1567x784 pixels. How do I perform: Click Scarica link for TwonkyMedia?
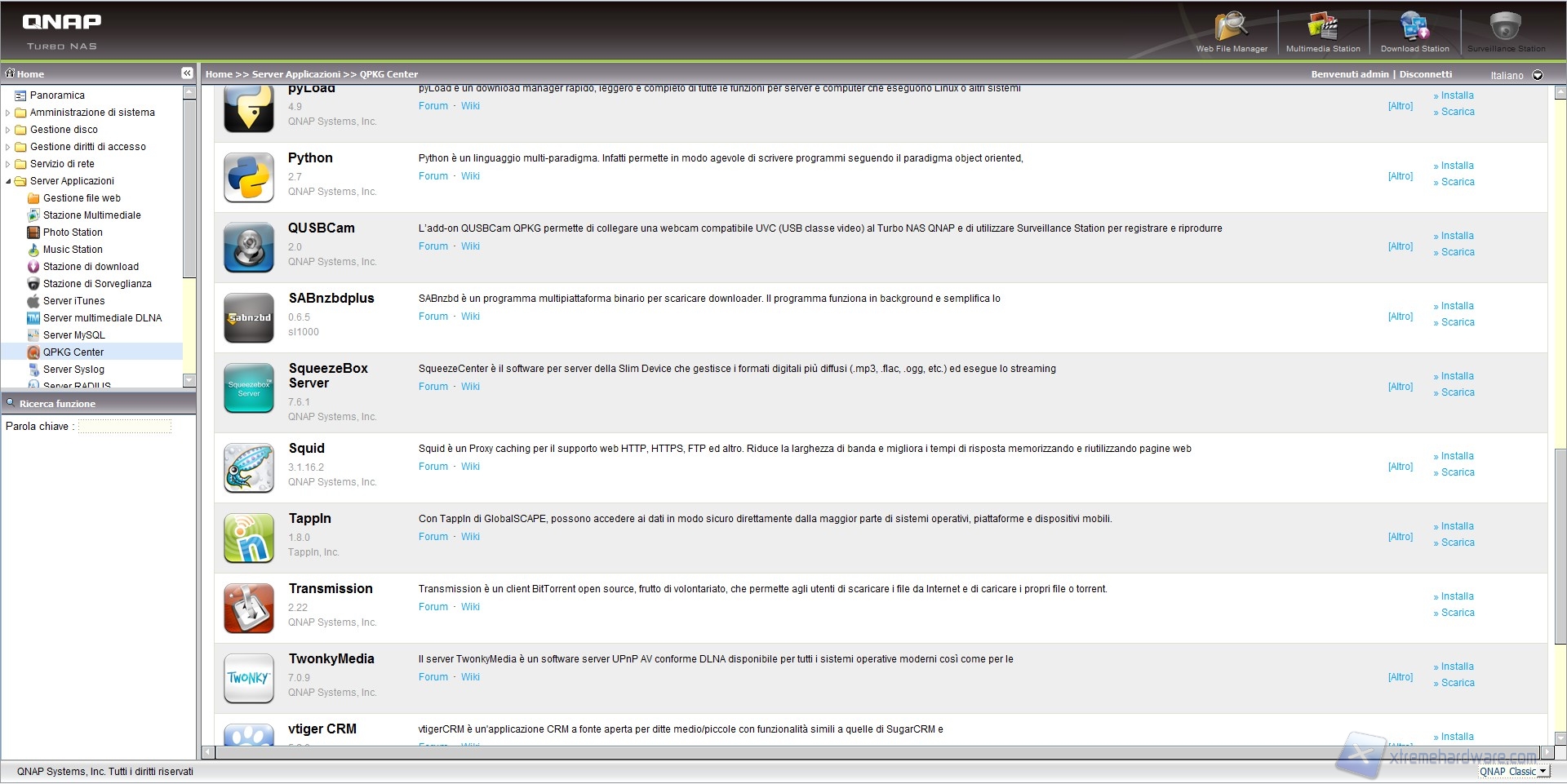pyautogui.click(x=1458, y=683)
